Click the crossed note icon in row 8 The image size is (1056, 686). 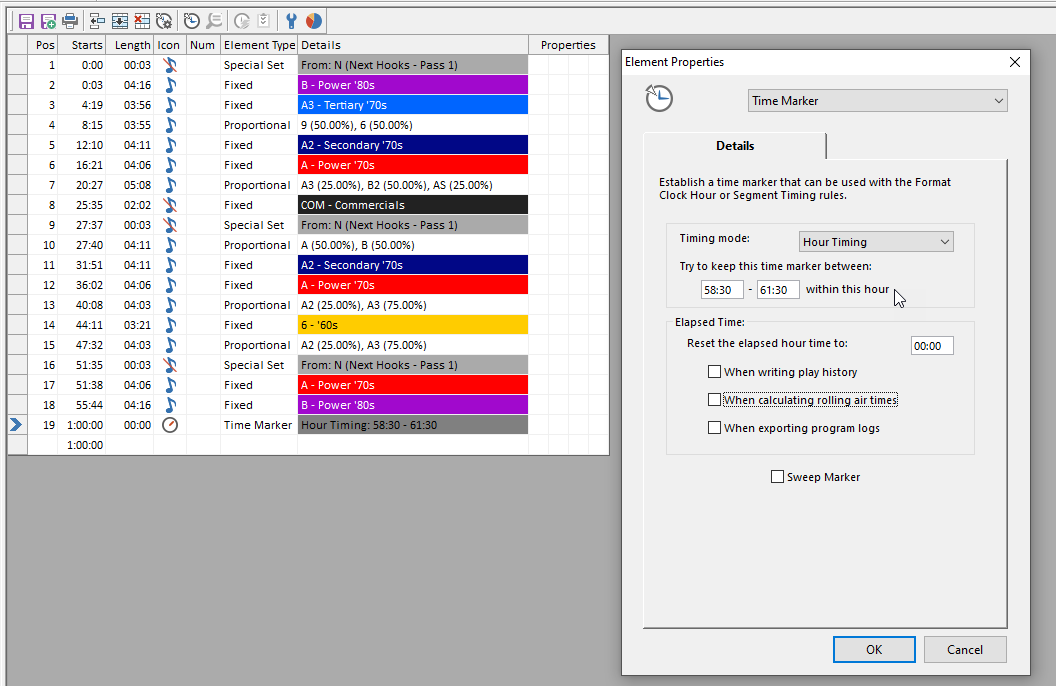coord(170,205)
